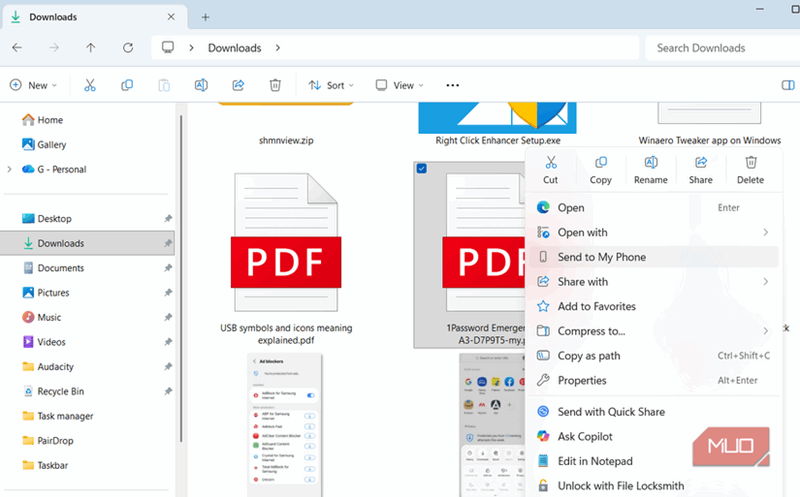The height and width of the screenshot is (497, 800).
Task: Click Rename icon in context menu
Action: pyautogui.click(x=650, y=168)
